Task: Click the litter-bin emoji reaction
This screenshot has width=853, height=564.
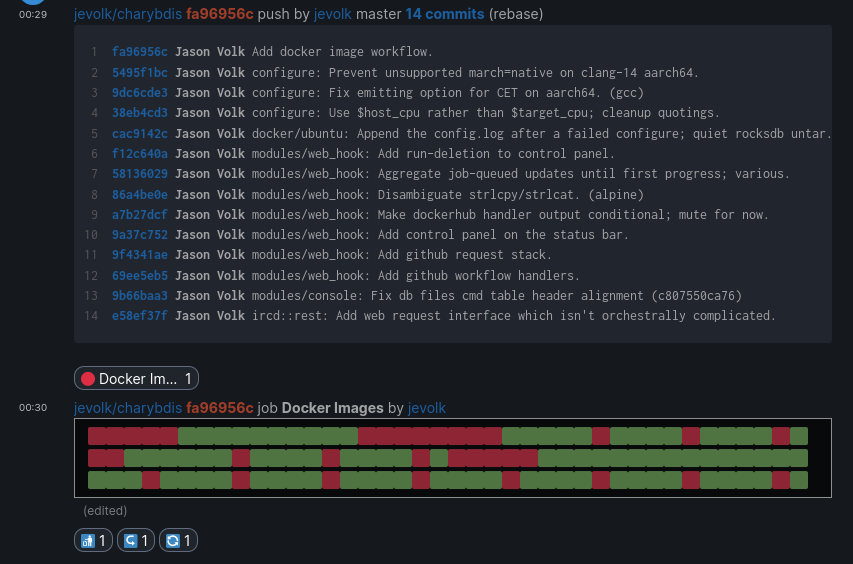Action: (x=93, y=541)
